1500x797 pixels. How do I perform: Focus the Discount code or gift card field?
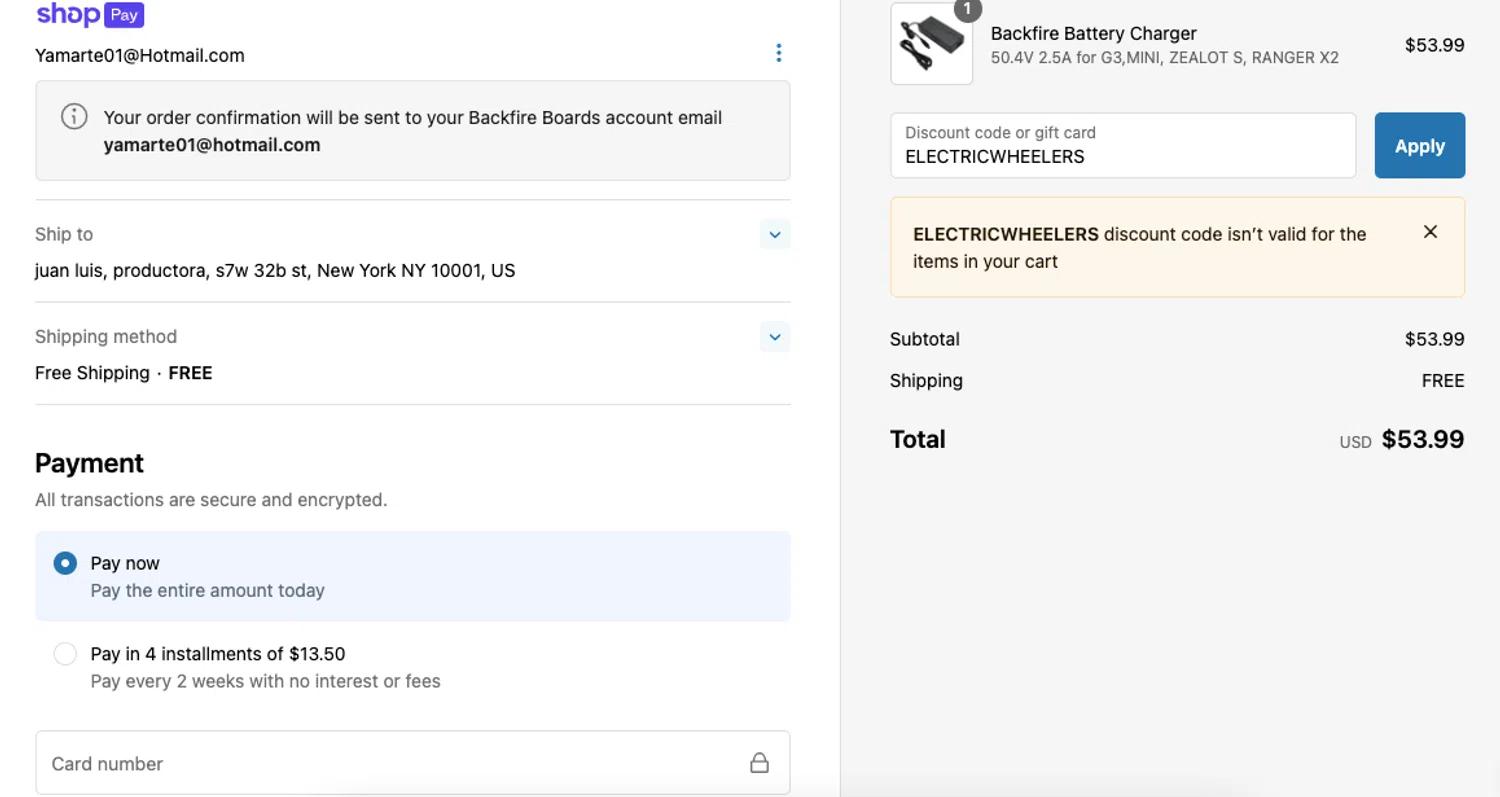(1122, 146)
